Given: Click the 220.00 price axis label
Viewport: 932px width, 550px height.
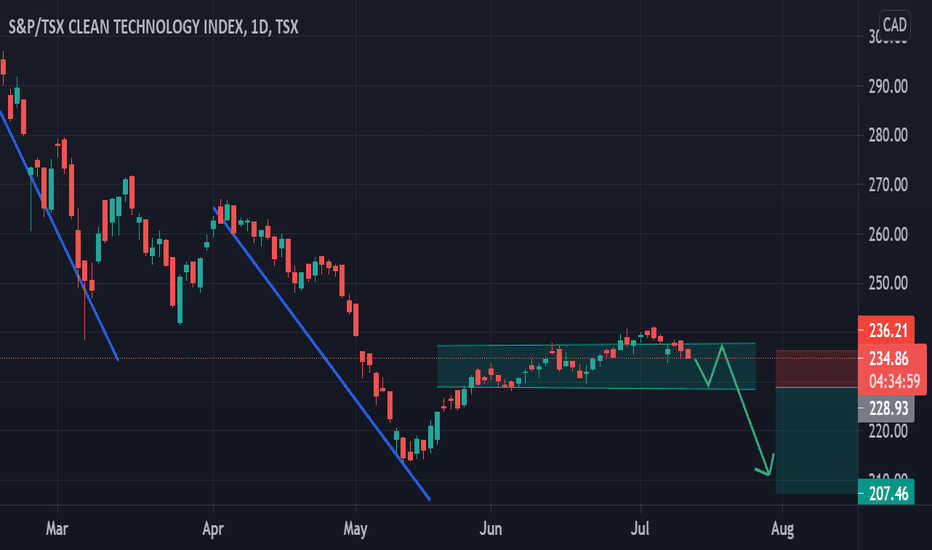Looking at the screenshot, I should click(888, 430).
